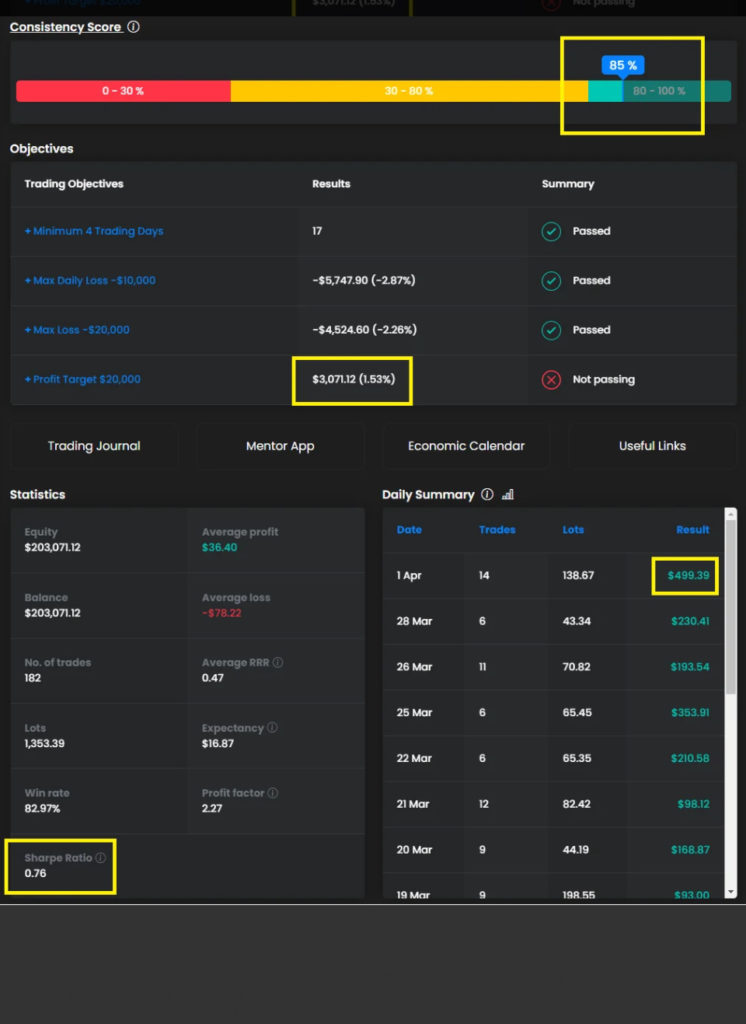Open the Trading Journal
This screenshot has height=1024, width=746.
[94, 446]
